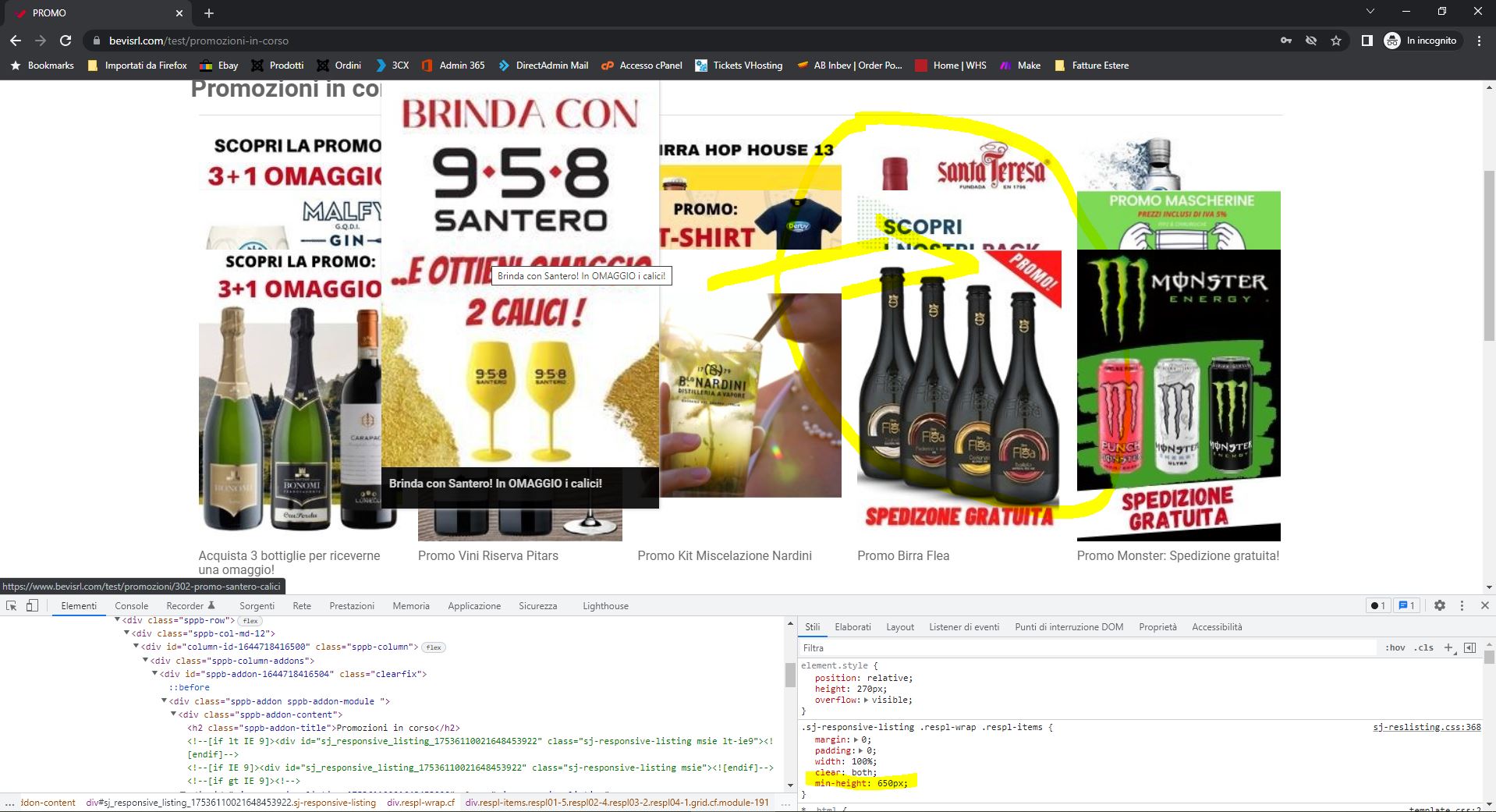This screenshot has height=812, width=1496.
Task: Collapse the sppb-addon-1644718416504 clearfix node
Action: 154,674
